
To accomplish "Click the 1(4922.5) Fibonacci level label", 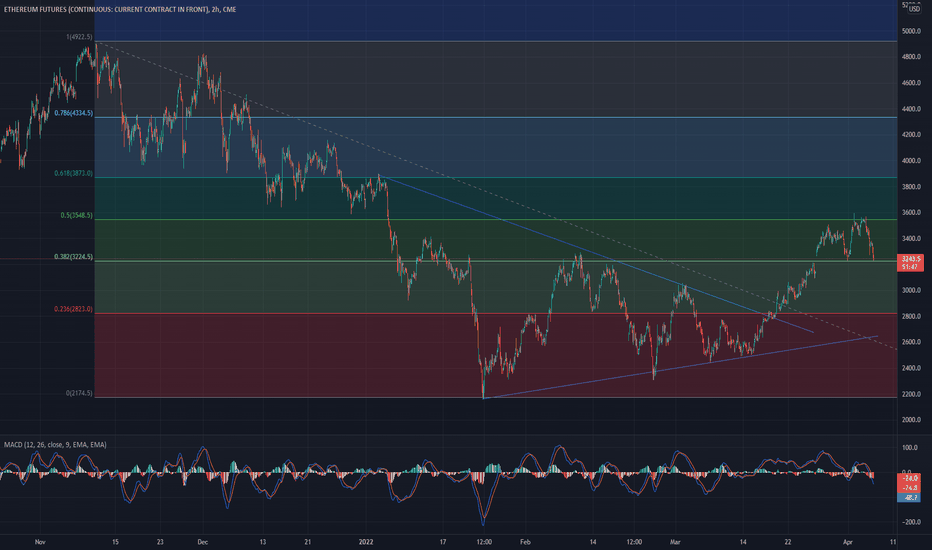I will (79, 37).
